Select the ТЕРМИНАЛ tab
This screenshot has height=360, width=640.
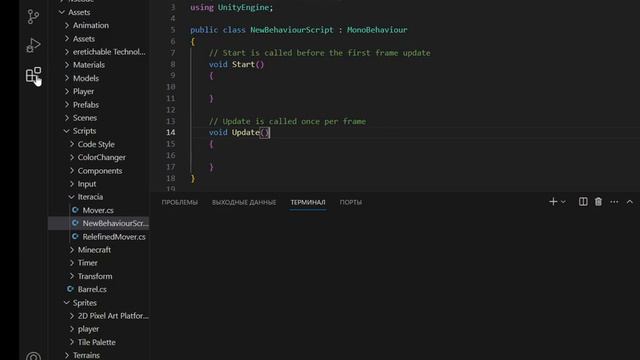click(308, 202)
